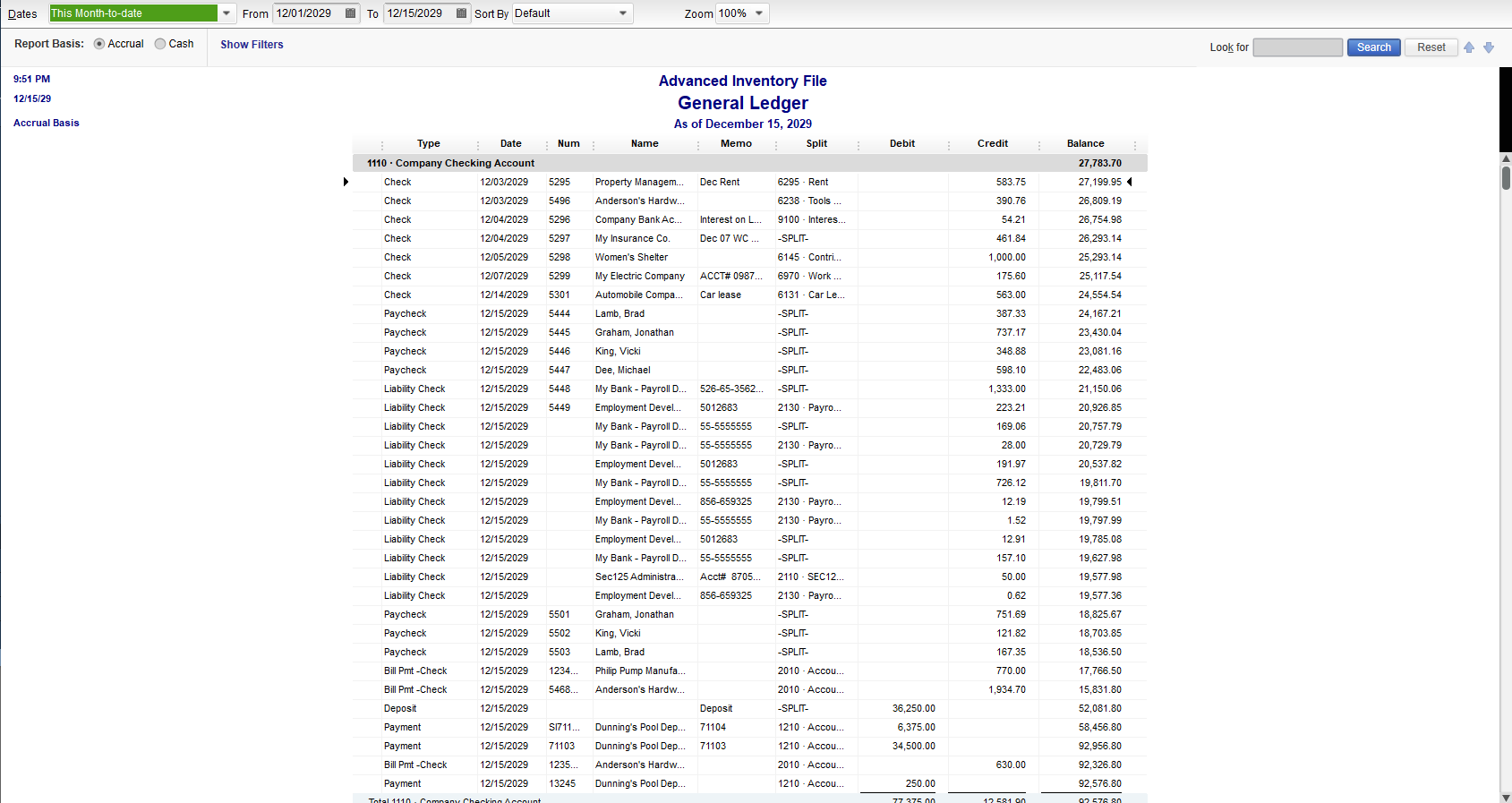This screenshot has height=803, width=1512.
Task: Click the 6145 Contri... split cell
Action: click(x=809, y=257)
